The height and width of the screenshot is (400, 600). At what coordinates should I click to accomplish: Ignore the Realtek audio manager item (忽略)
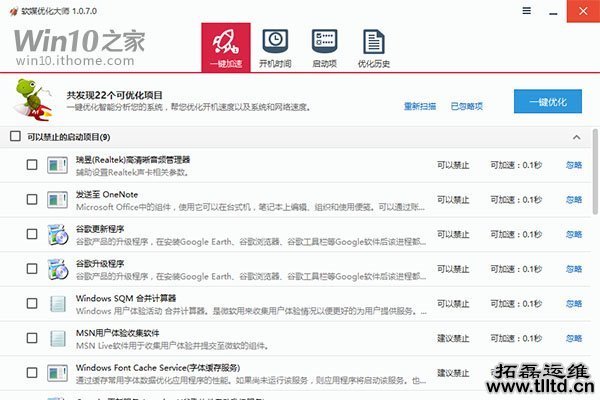(574, 165)
